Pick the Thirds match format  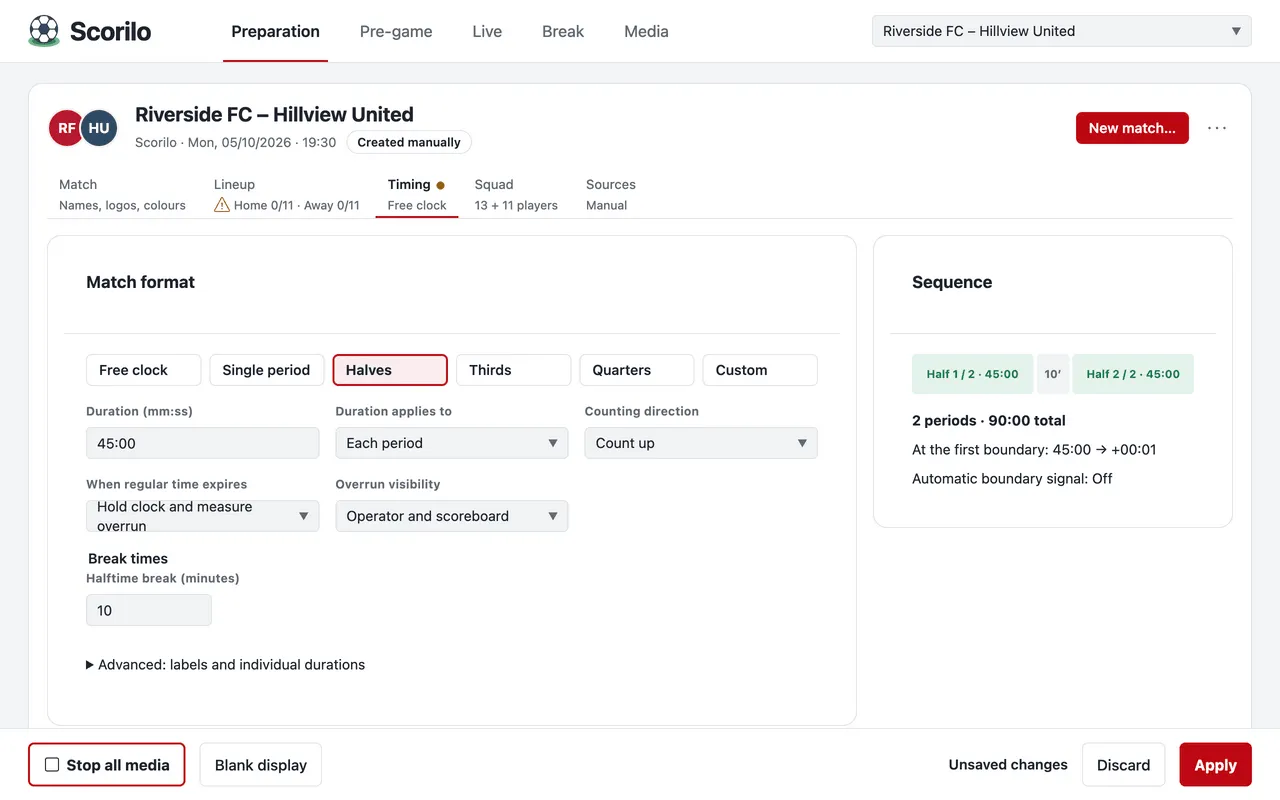[x=514, y=370]
